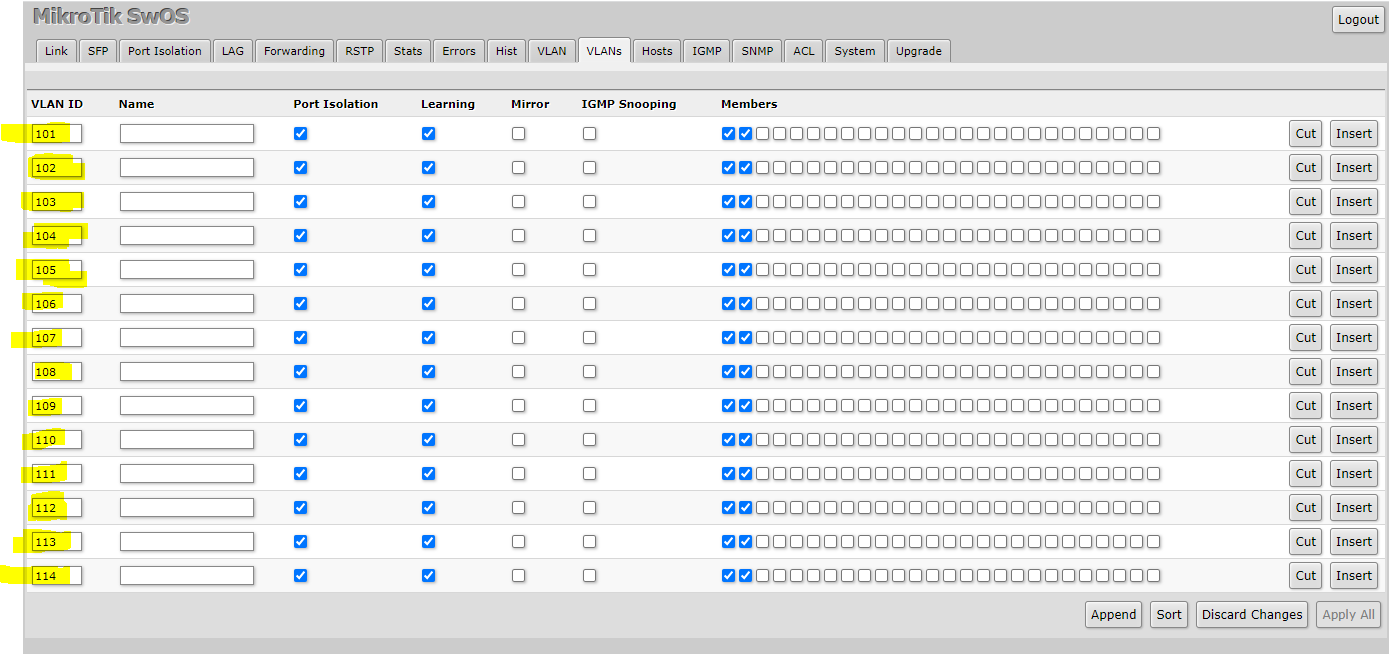This screenshot has width=1389, height=654.
Task: Uncheck Learning for VLAN 103
Action: pos(428,202)
